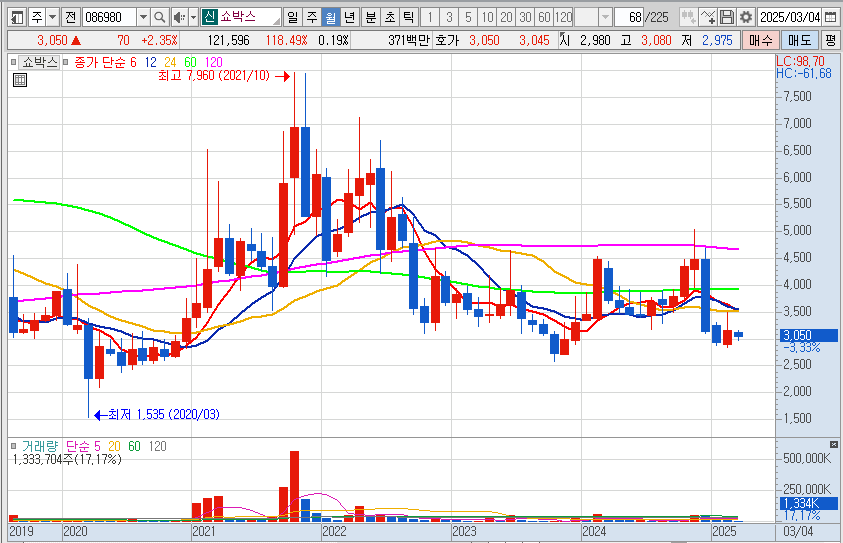Click the bid price 3,045

click(534, 40)
